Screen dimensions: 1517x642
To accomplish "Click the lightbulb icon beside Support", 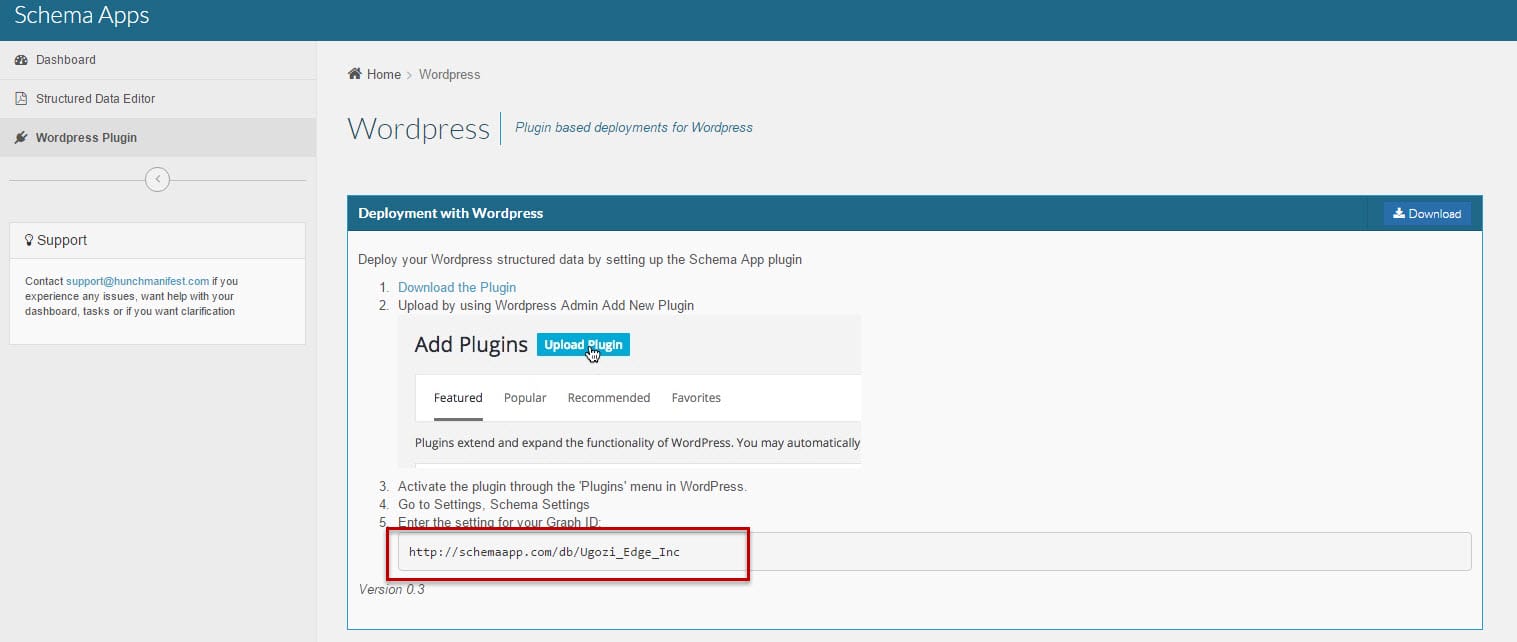I will coord(29,240).
